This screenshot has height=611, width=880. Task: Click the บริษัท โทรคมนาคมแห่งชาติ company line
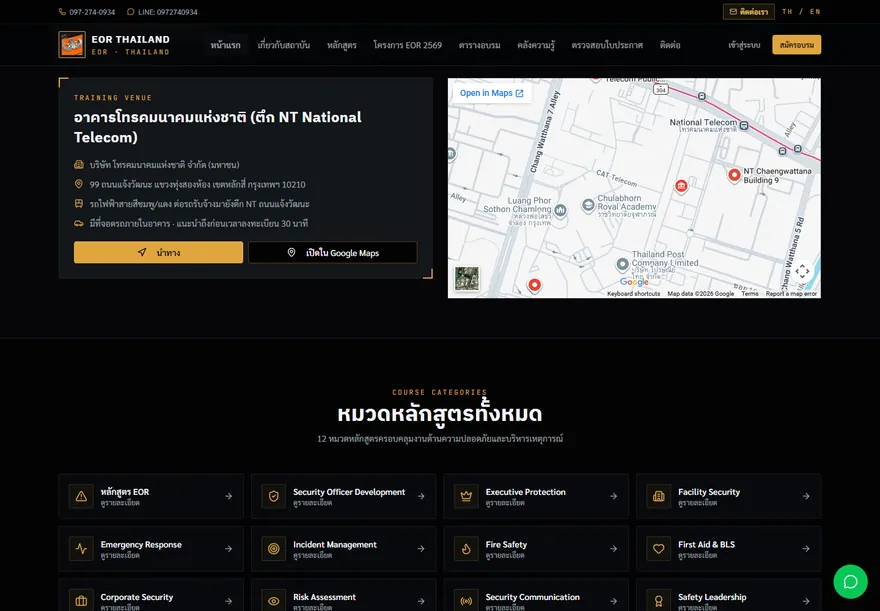tap(164, 165)
